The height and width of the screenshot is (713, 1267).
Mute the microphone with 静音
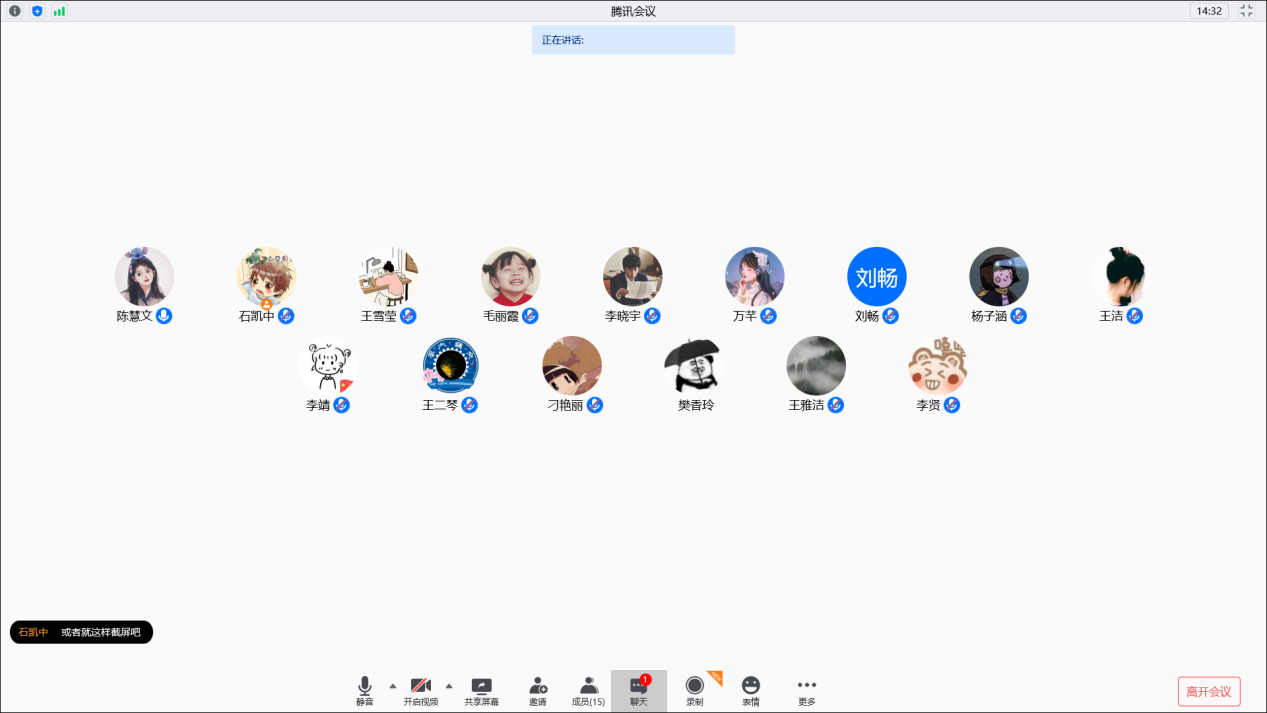point(364,690)
